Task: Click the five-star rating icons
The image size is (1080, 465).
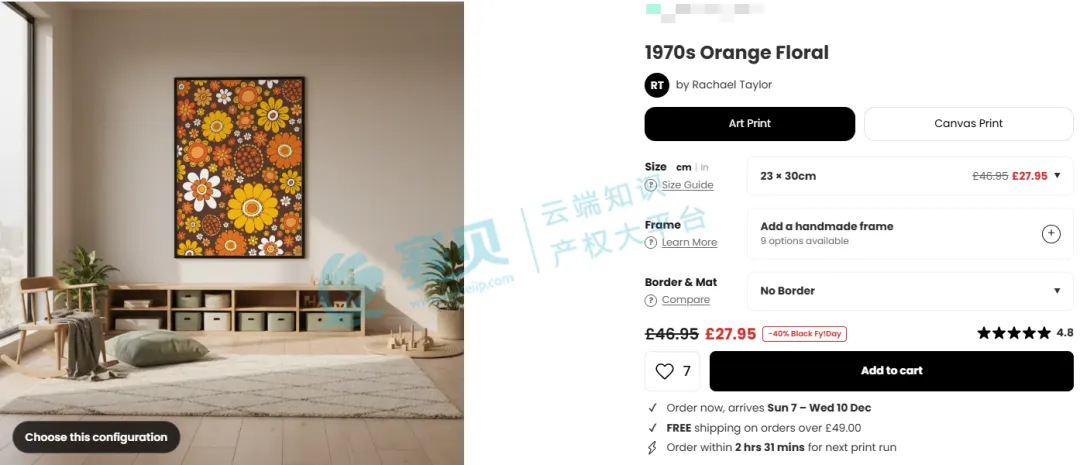Action: [1014, 333]
